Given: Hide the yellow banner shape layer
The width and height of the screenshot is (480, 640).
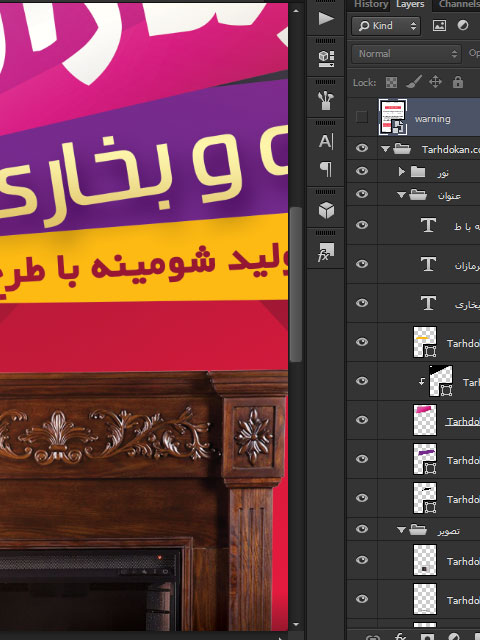Looking at the screenshot, I should pyautogui.click(x=362, y=342).
